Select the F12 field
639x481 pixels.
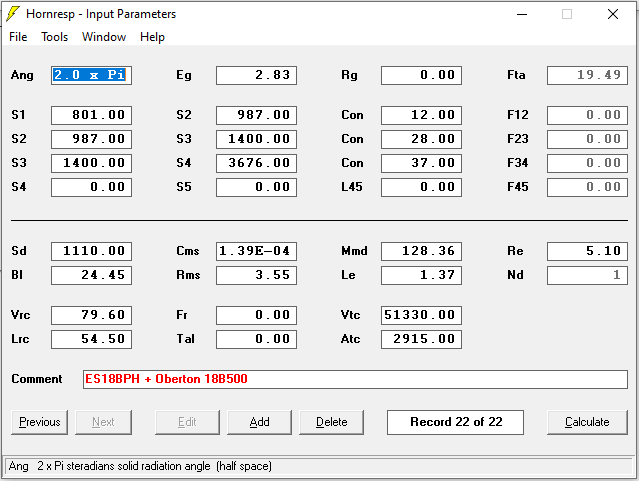[587, 115]
